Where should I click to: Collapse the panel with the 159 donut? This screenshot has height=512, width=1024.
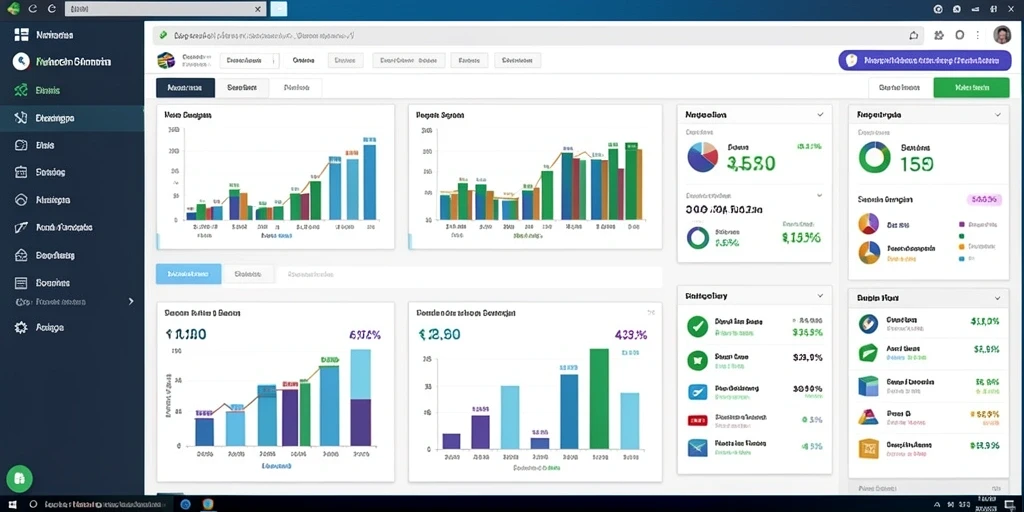997,114
